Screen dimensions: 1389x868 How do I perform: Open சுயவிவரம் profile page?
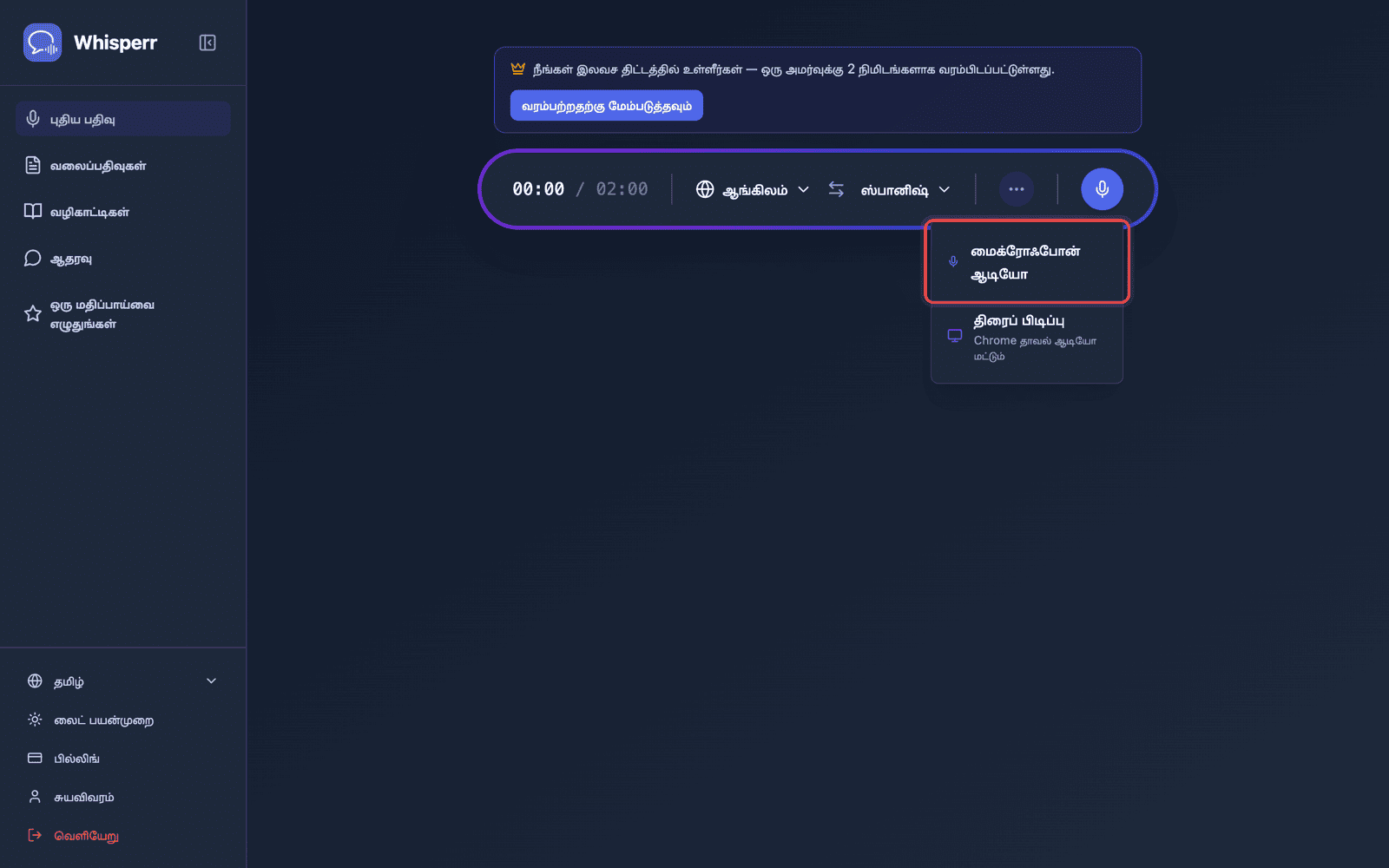(x=122, y=797)
